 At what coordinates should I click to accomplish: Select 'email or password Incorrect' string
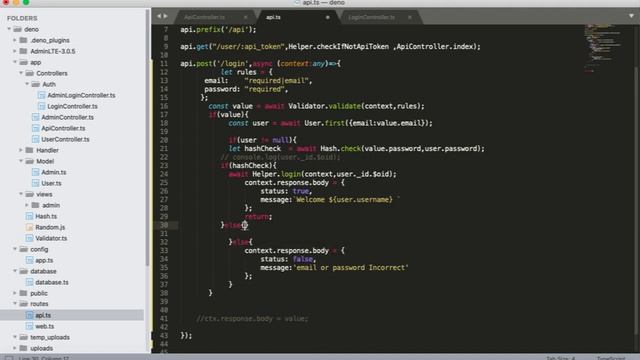[x=351, y=267]
